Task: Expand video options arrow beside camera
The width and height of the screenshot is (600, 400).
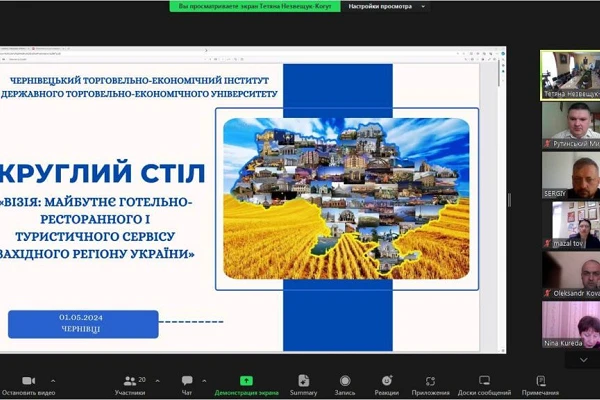Action: (x=53, y=381)
